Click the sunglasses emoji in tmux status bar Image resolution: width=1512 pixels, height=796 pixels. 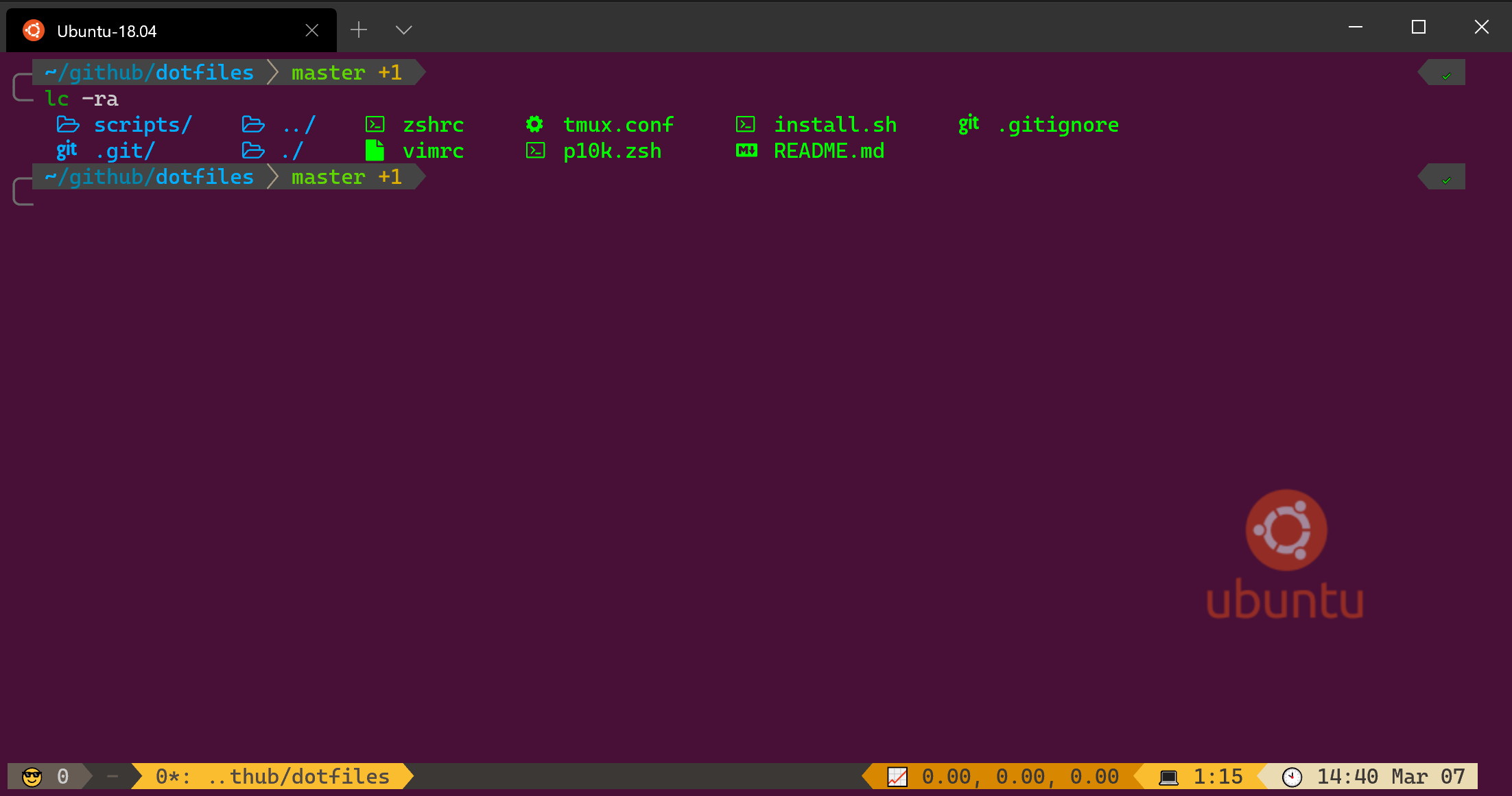pyautogui.click(x=32, y=777)
